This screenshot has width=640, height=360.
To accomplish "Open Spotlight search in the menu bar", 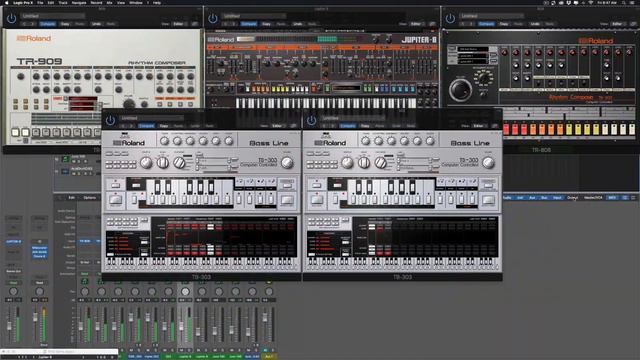I will pos(624,2).
